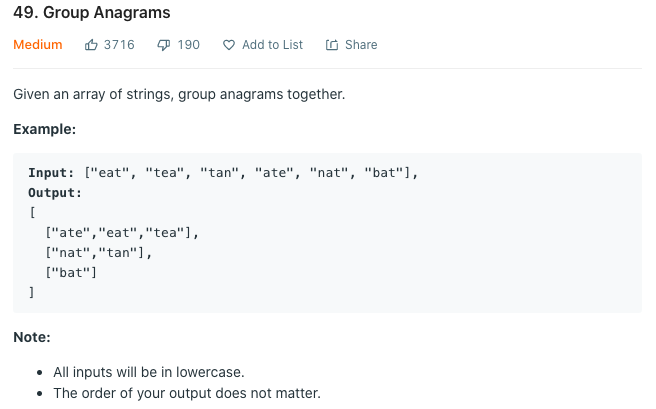Select the Share text link
The image size is (656, 409).
[x=361, y=45]
